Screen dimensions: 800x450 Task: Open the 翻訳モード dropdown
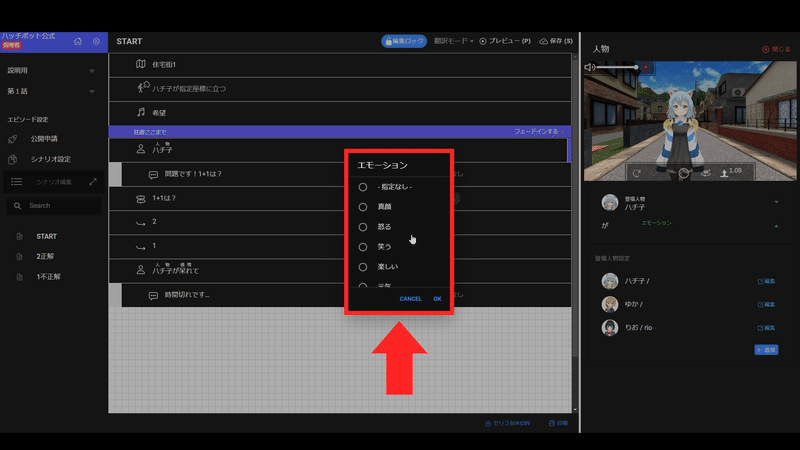pos(454,41)
